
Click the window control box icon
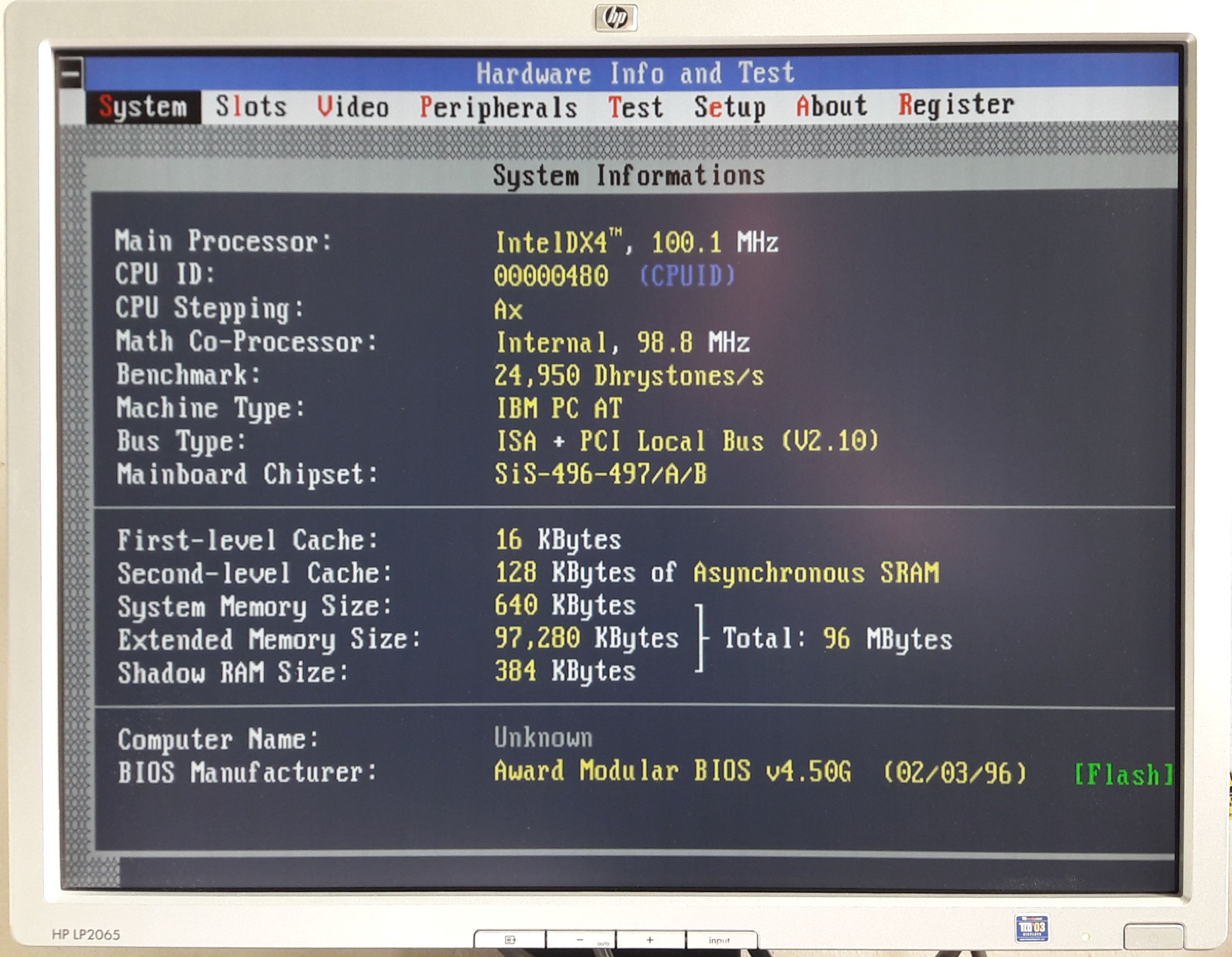coord(71,73)
